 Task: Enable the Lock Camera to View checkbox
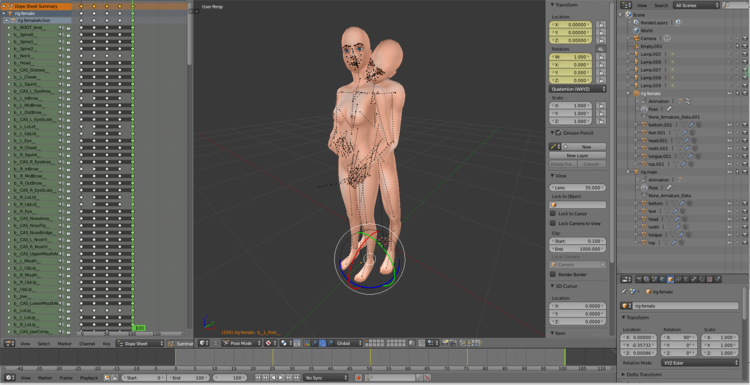[x=553, y=223]
